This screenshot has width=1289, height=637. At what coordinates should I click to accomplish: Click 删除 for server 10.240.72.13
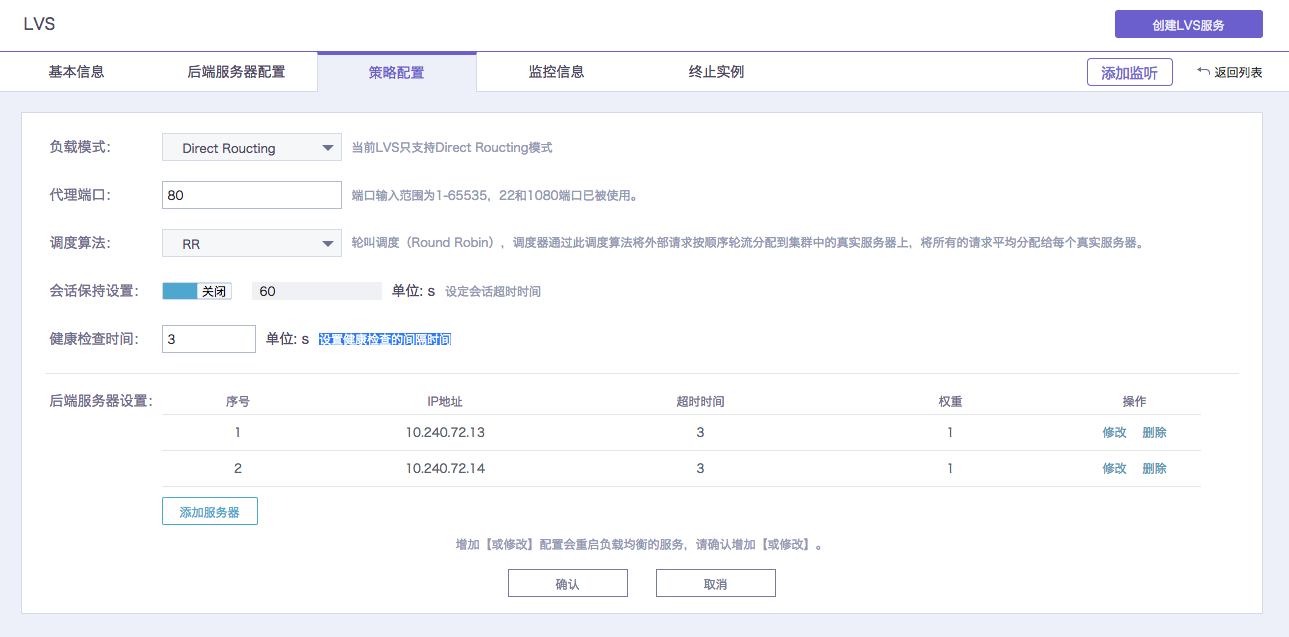tap(1154, 433)
